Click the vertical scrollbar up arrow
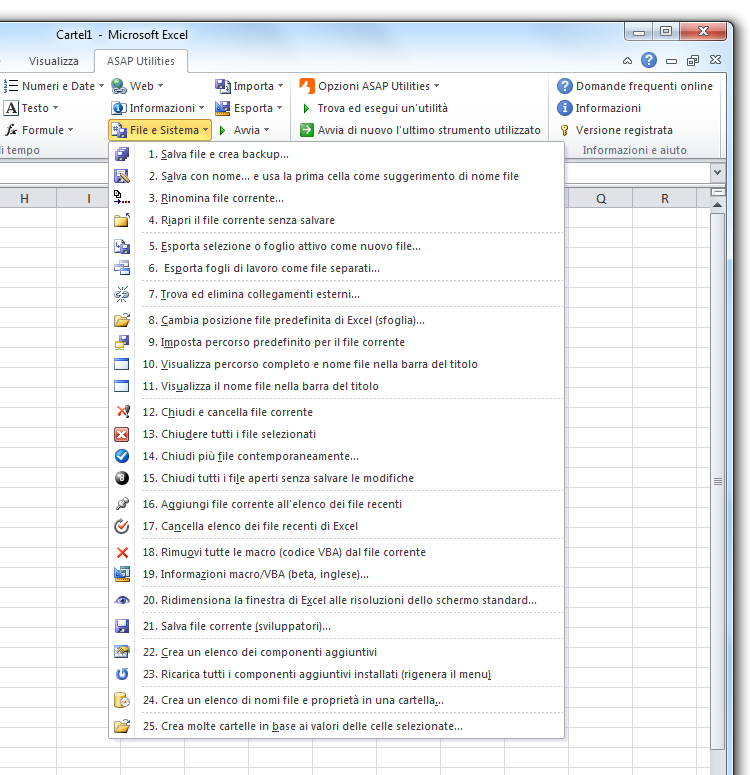This screenshot has height=775, width=750. coord(717,205)
